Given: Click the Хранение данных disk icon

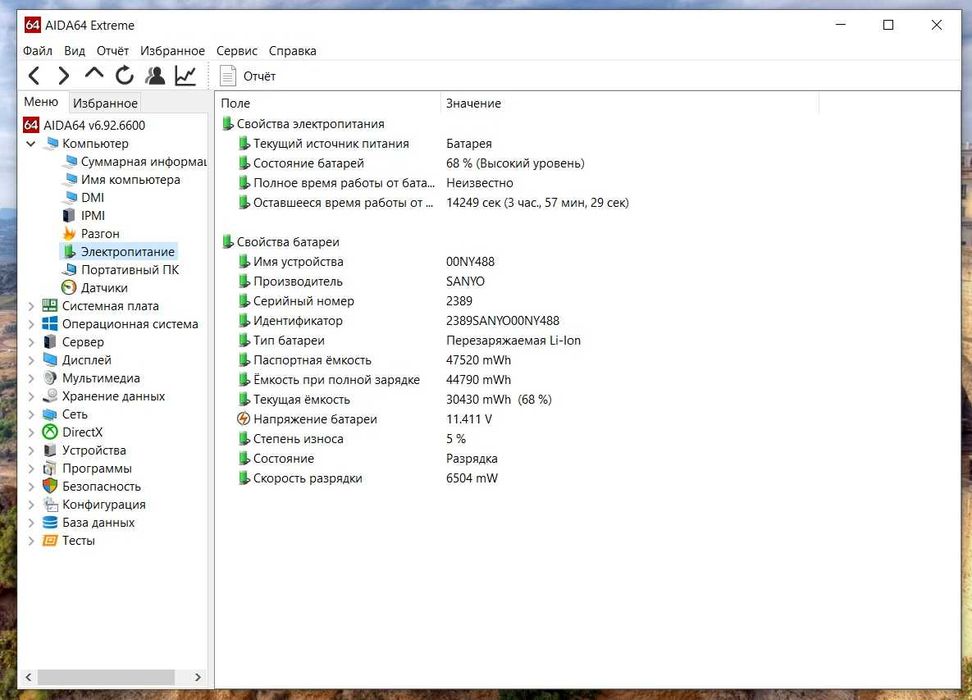Looking at the screenshot, I should pos(50,396).
